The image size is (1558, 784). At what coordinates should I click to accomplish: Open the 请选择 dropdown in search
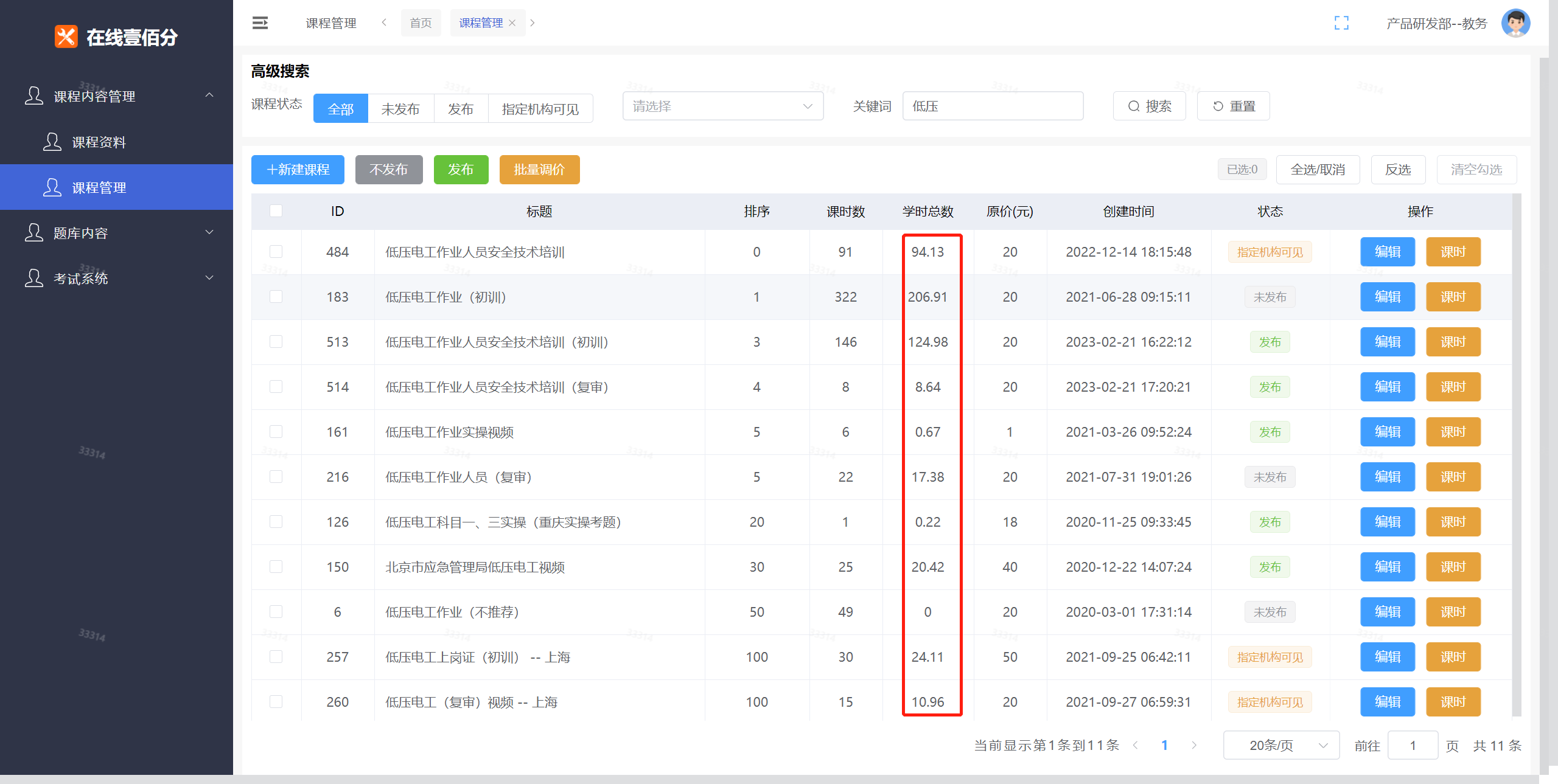[722, 106]
